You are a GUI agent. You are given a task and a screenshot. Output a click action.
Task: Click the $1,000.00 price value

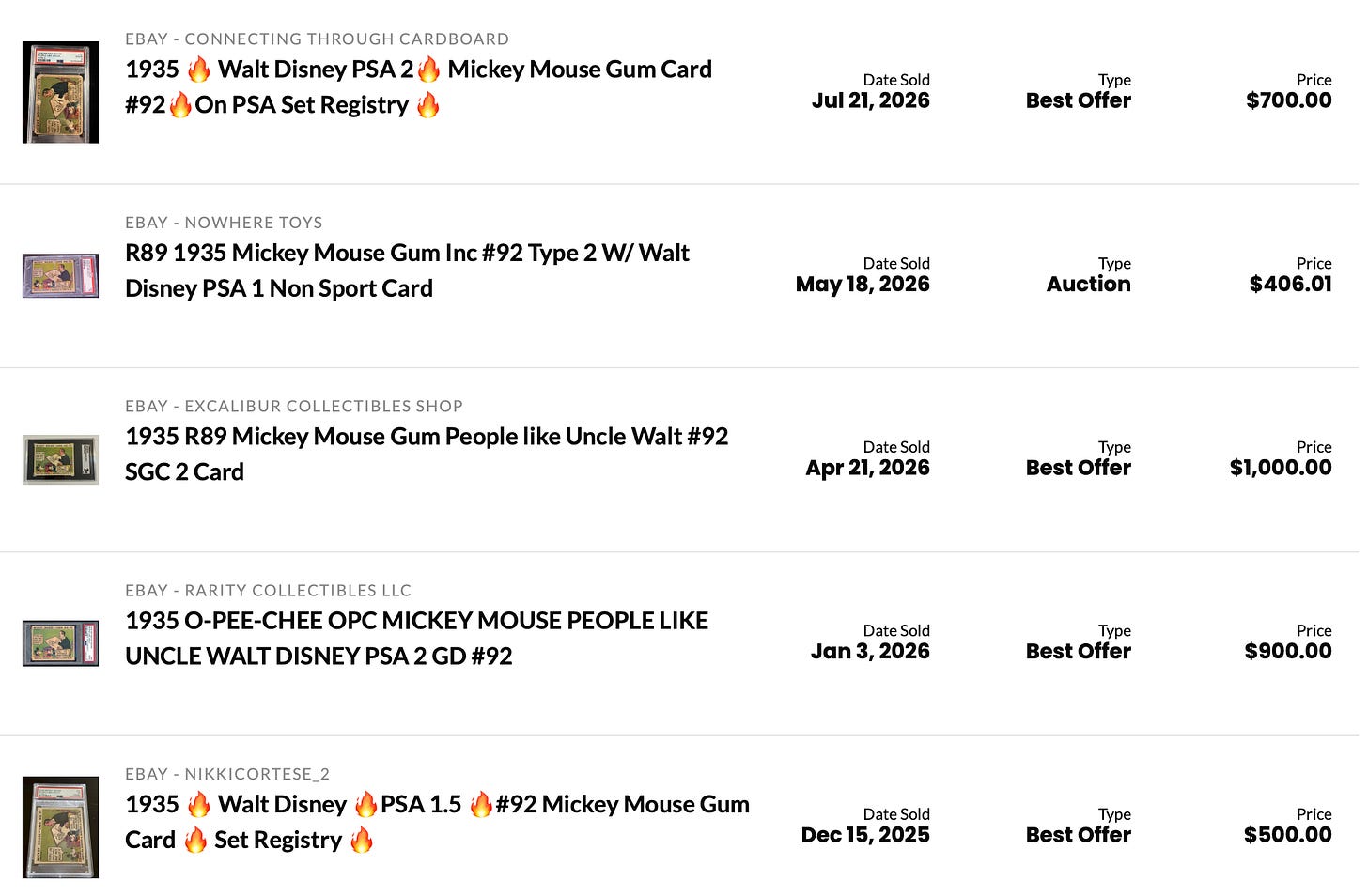tap(1281, 468)
